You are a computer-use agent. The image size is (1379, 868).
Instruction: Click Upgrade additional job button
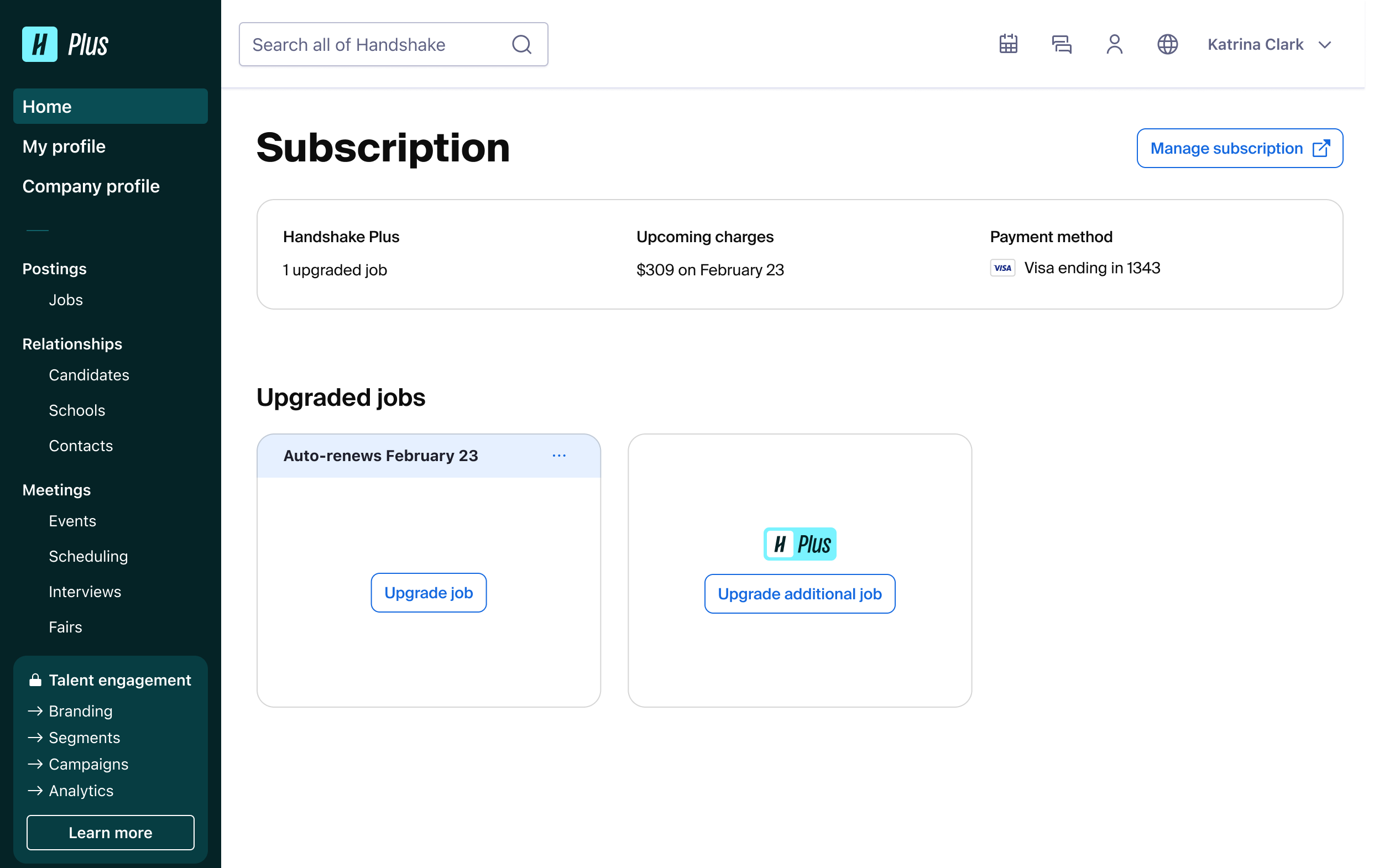coord(800,594)
